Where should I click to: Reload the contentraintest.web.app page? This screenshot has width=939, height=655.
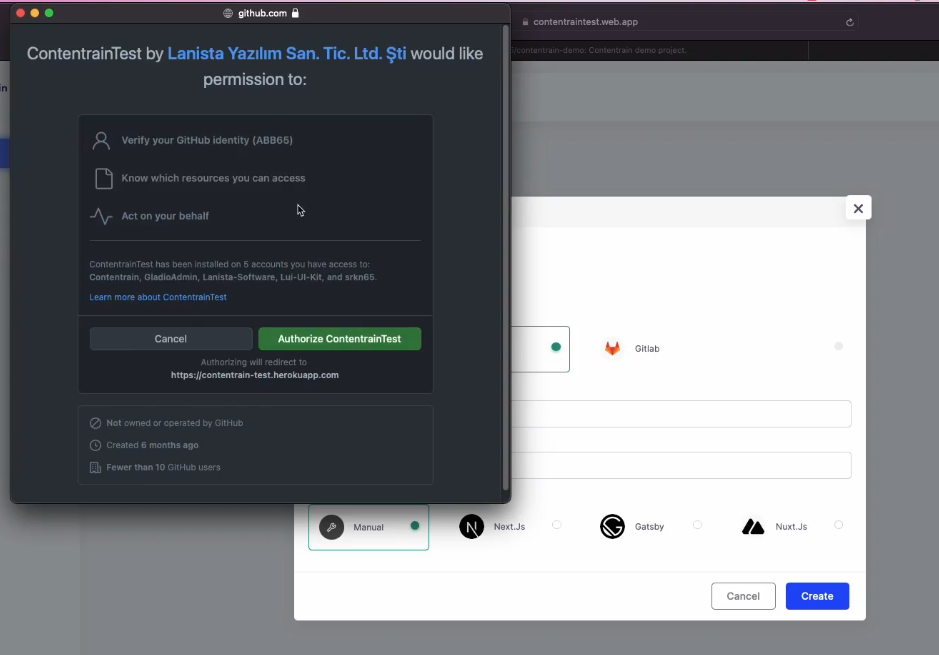coord(849,22)
